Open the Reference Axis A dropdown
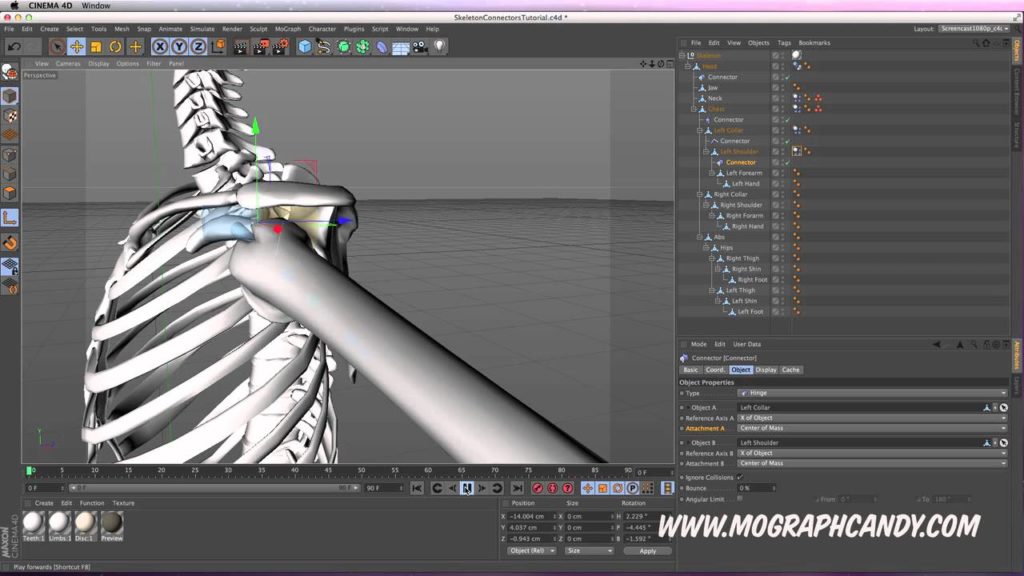 872,418
